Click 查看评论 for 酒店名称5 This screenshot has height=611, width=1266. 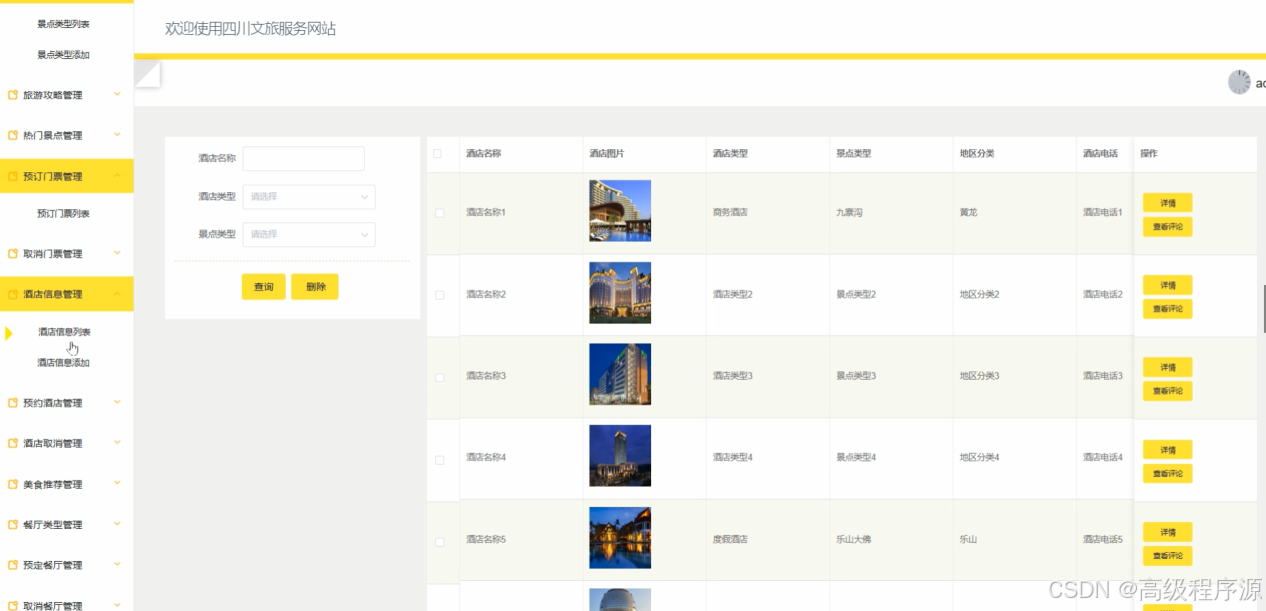[1167, 556]
